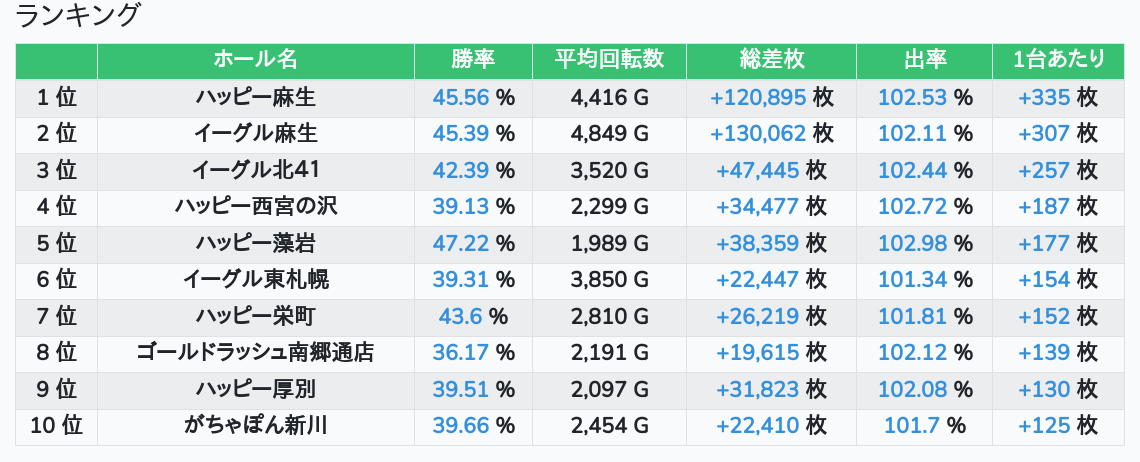Click the +125 per-machine value
The image size is (1140, 462).
(x=1044, y=425)
